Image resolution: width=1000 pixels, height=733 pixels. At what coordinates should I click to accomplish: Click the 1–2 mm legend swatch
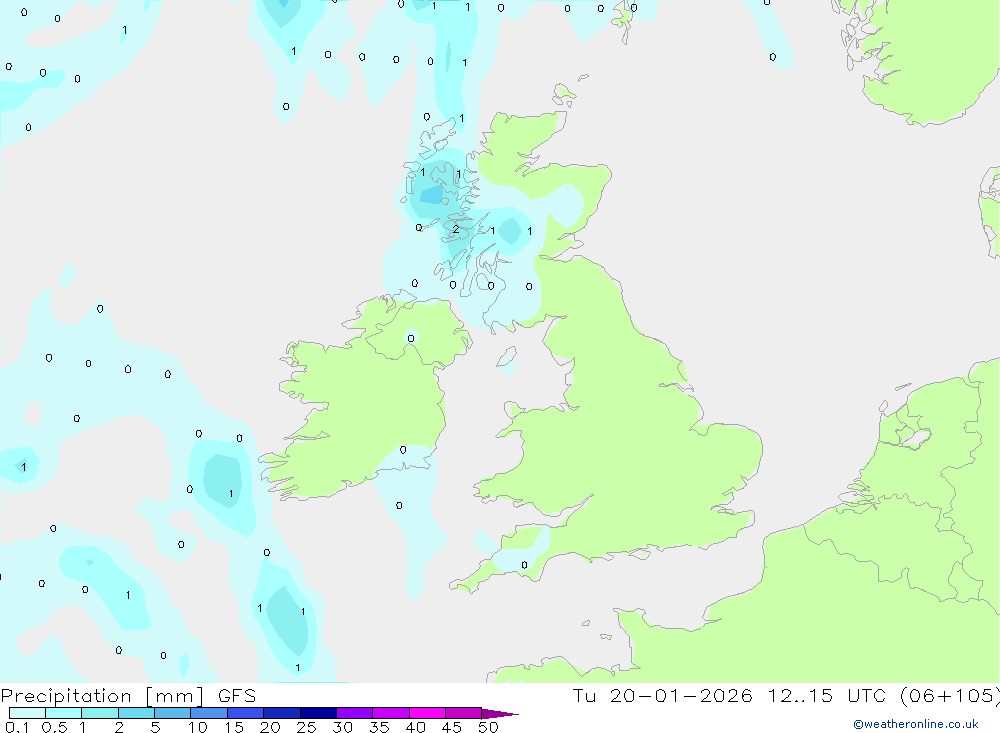99,713
